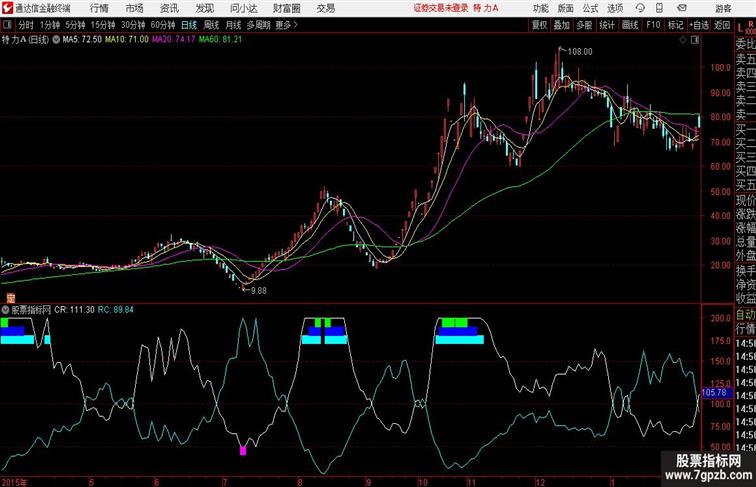Open the 选项 menu
756x487 pixels.
(x=615, y=8)
